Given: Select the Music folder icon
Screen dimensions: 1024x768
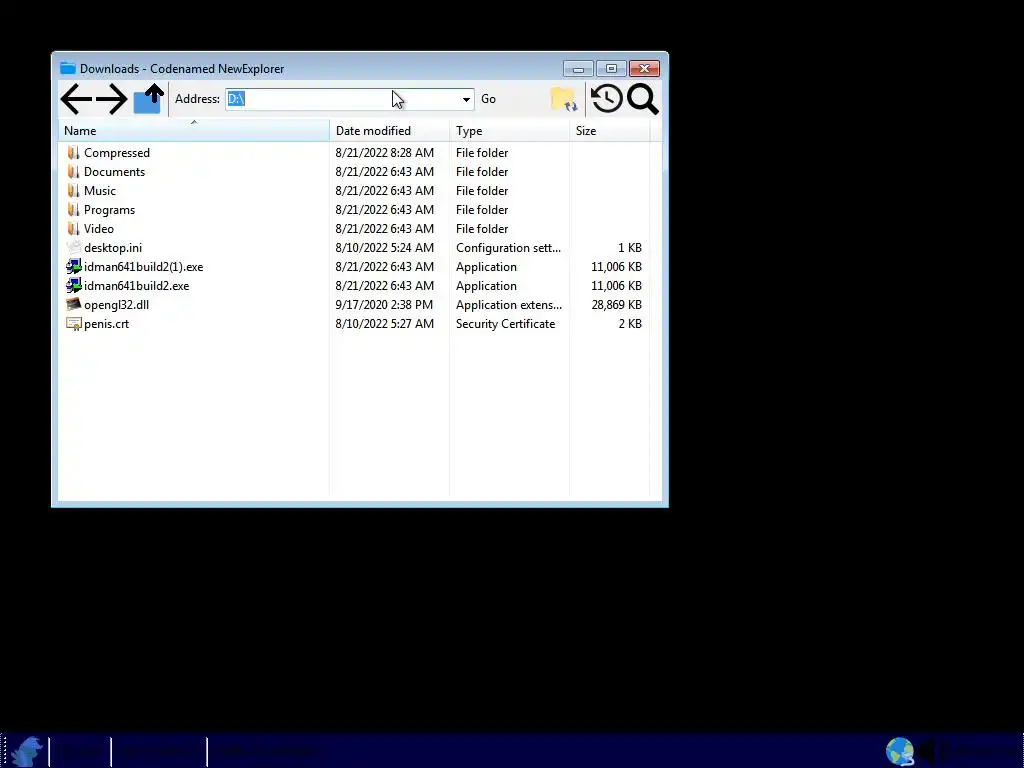Looking at the screenshot, I should [73, 191].
